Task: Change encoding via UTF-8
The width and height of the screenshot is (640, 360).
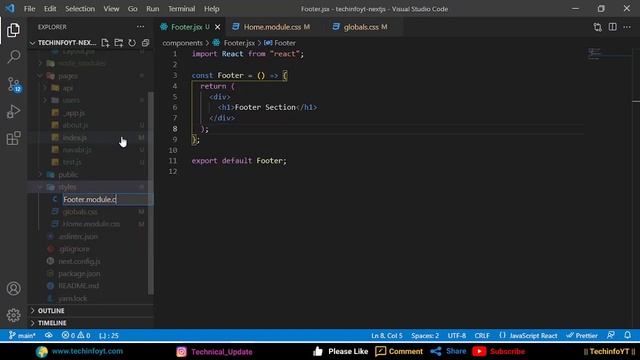Action: (457, 336)
